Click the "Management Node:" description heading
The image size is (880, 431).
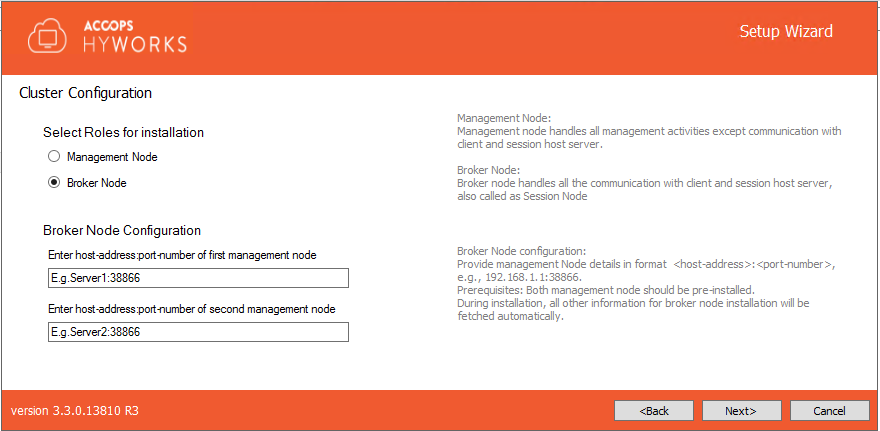coord(505,119)
